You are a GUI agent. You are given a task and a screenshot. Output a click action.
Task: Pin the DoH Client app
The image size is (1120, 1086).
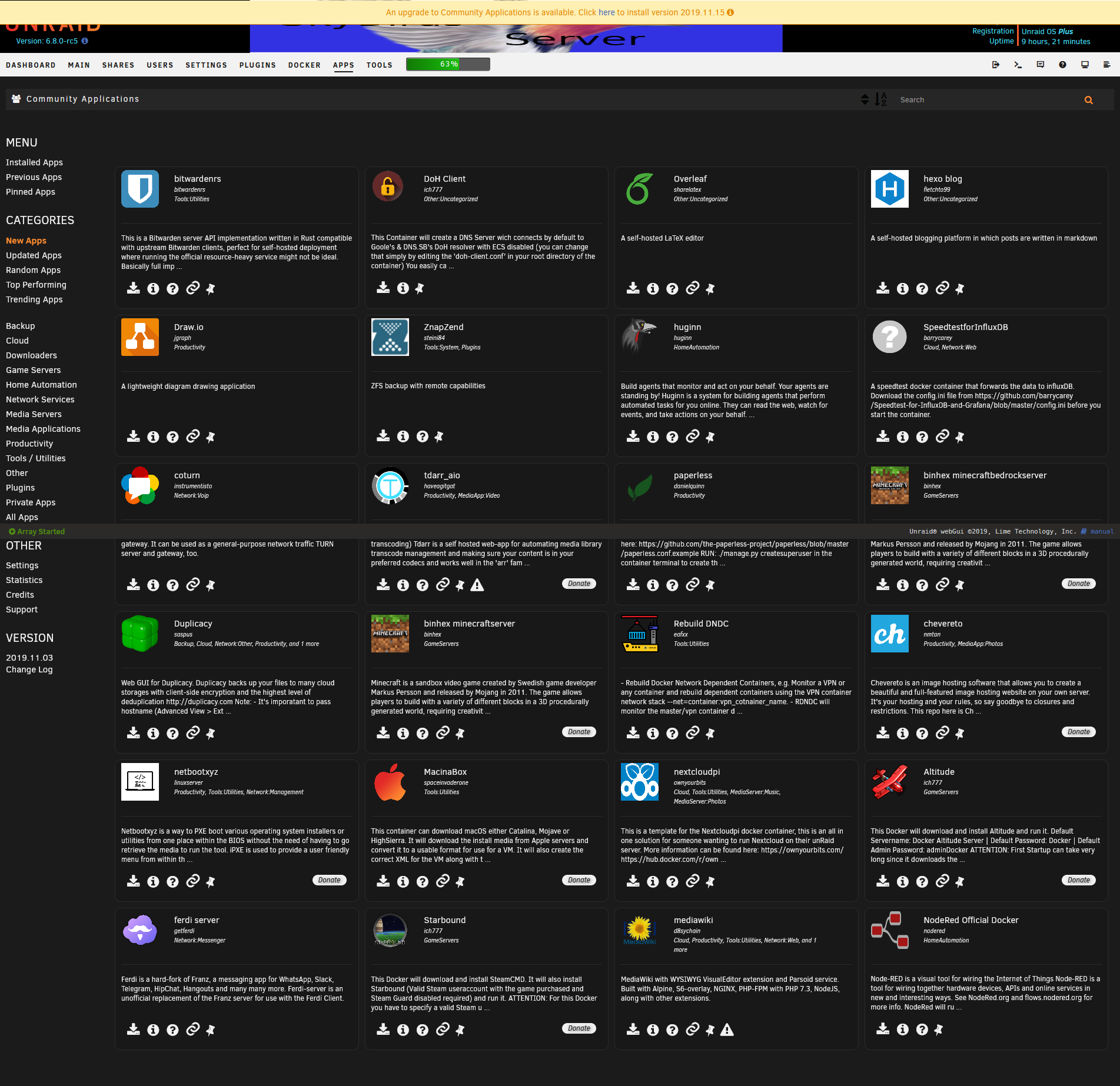[x=420, y=288]
